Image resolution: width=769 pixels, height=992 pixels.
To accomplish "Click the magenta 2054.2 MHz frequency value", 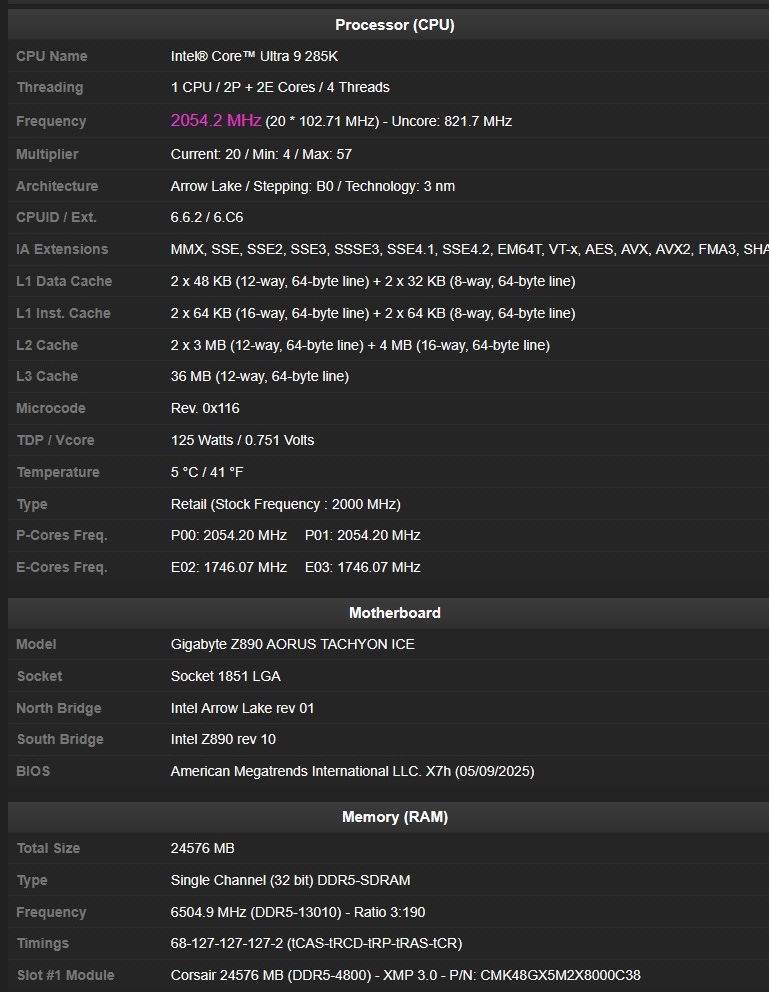I will click(216, 121).
